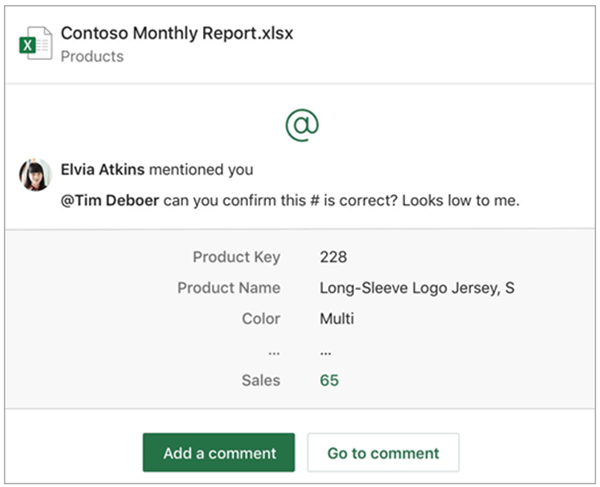Click Elvia Atkins' profile avatar
Screen dimensions: 600x487
[x=35, y=174]
